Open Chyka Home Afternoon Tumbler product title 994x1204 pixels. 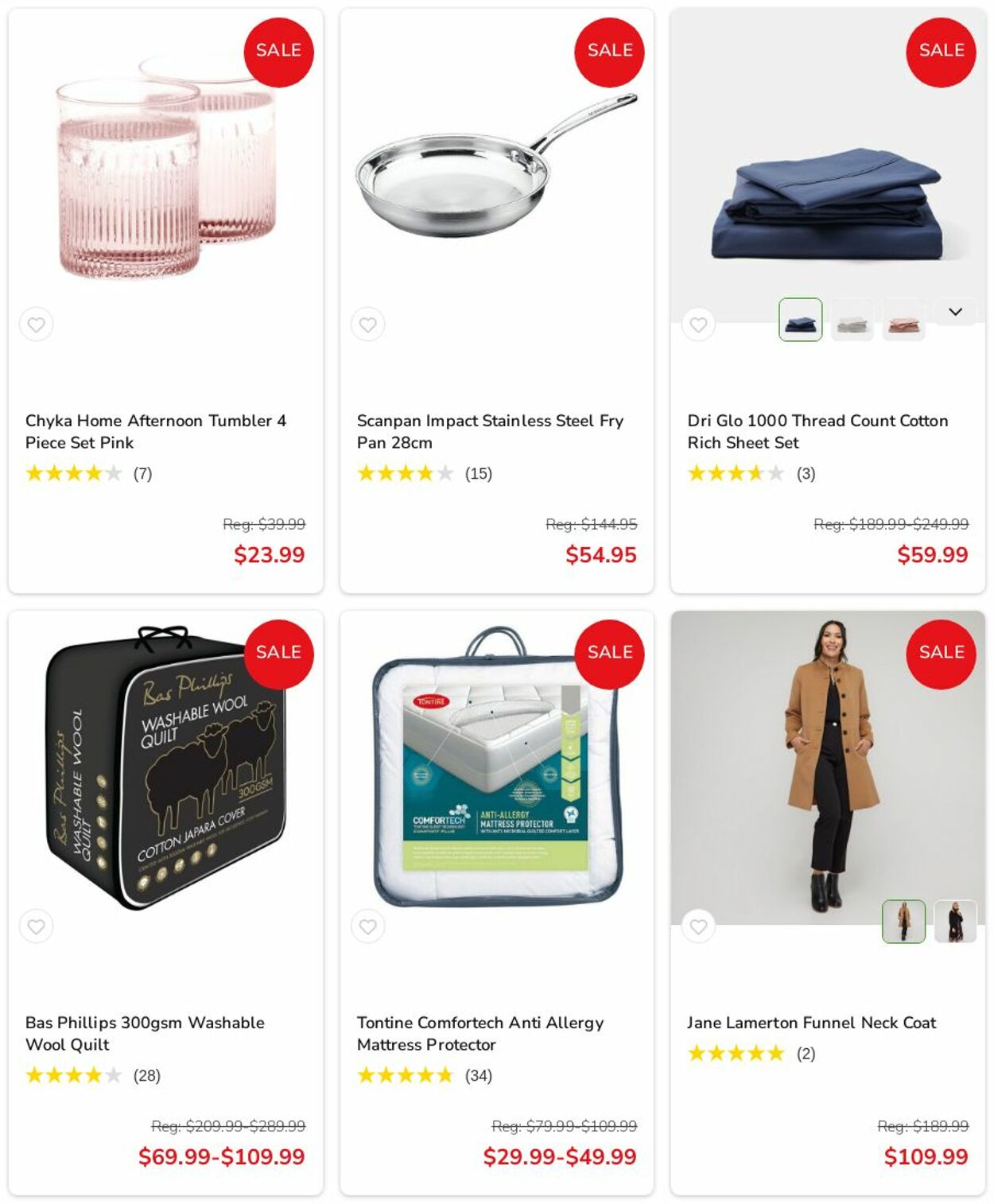[156, 431]
